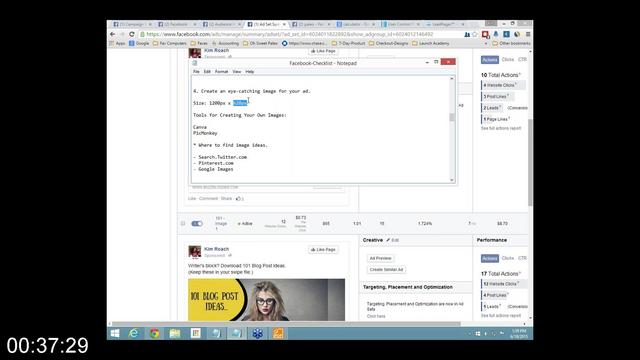Select lower Performance Actions tab
Viewport: 640px width, 360px height.
490,258
